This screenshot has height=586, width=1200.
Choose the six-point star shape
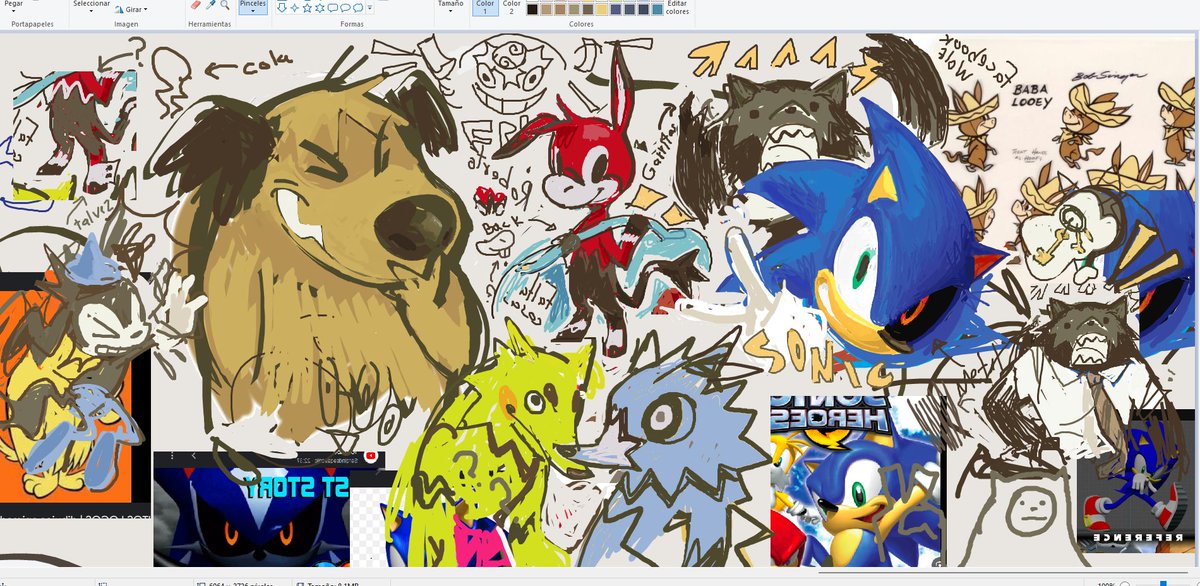(x=320, y=7)
